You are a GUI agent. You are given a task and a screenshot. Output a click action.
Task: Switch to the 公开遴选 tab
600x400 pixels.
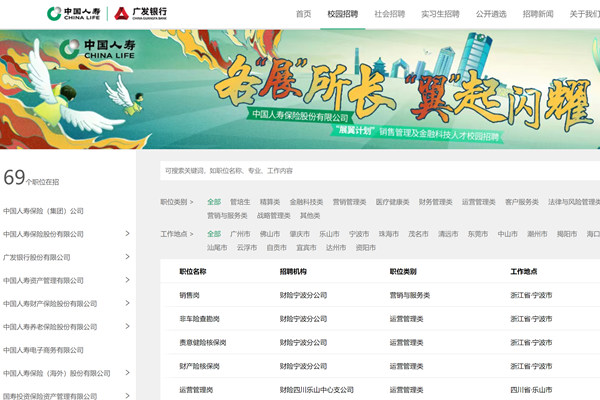tap(491, 14)
